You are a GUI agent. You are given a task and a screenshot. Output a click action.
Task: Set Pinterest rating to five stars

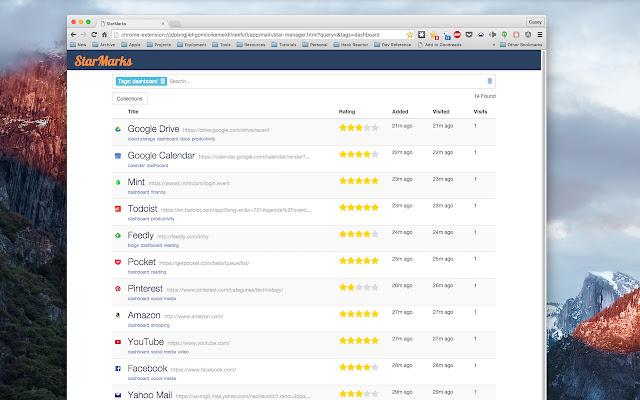[x=375, y=287]
